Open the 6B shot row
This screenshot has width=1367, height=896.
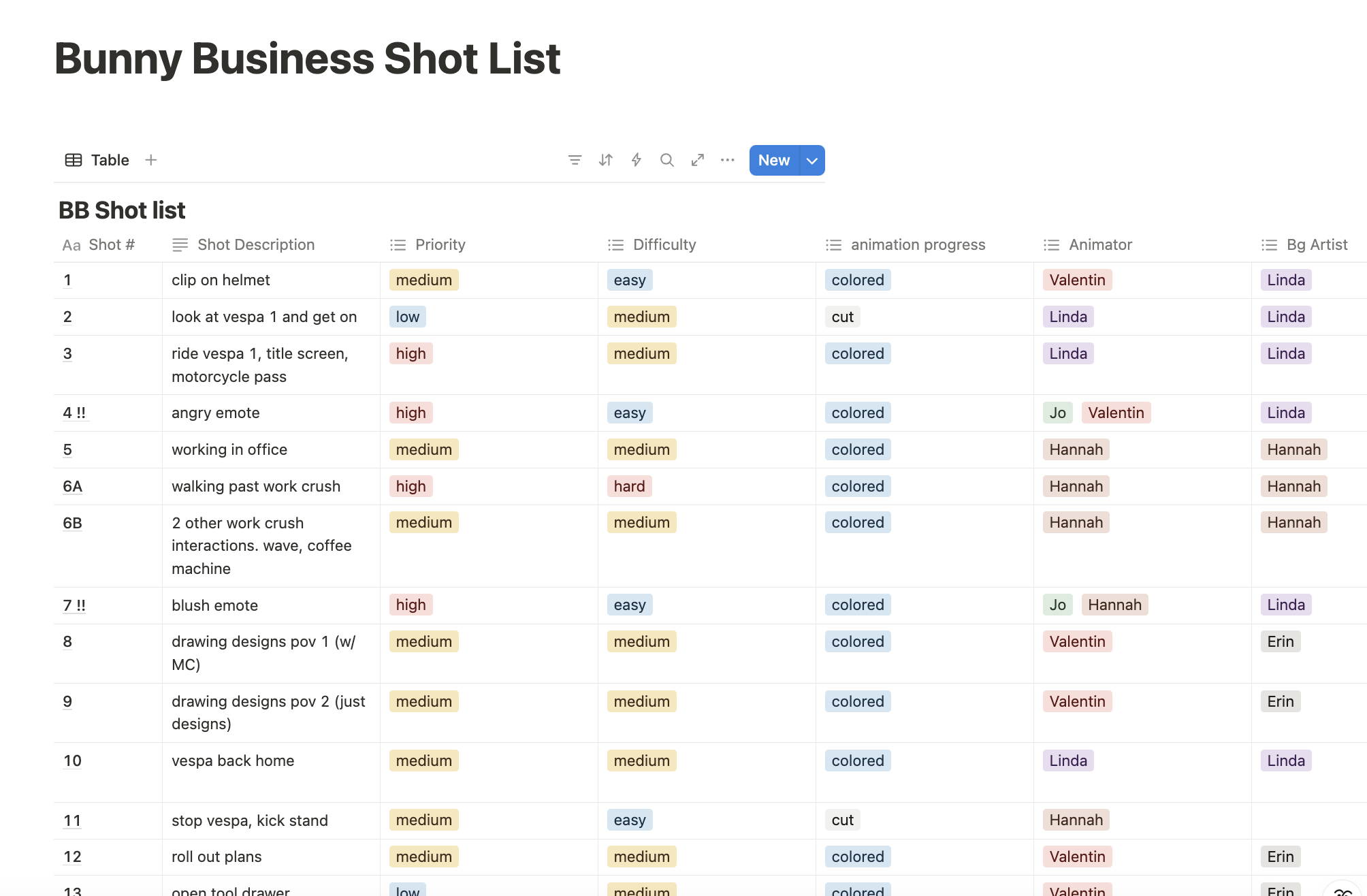pos(72,523)
